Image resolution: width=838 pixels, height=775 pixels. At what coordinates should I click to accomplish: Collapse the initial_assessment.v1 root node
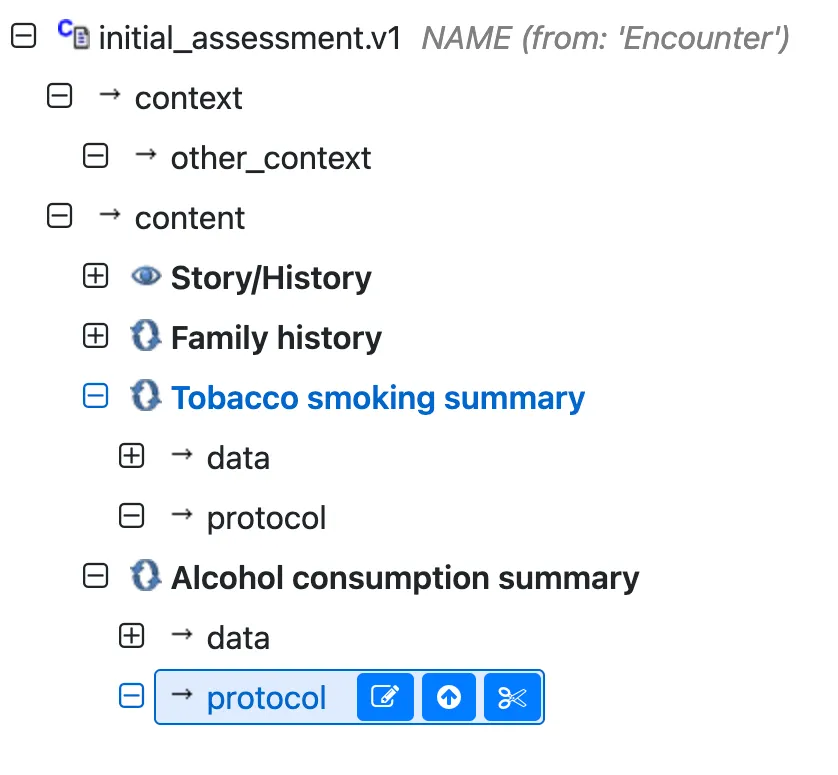tap(22, 35)
